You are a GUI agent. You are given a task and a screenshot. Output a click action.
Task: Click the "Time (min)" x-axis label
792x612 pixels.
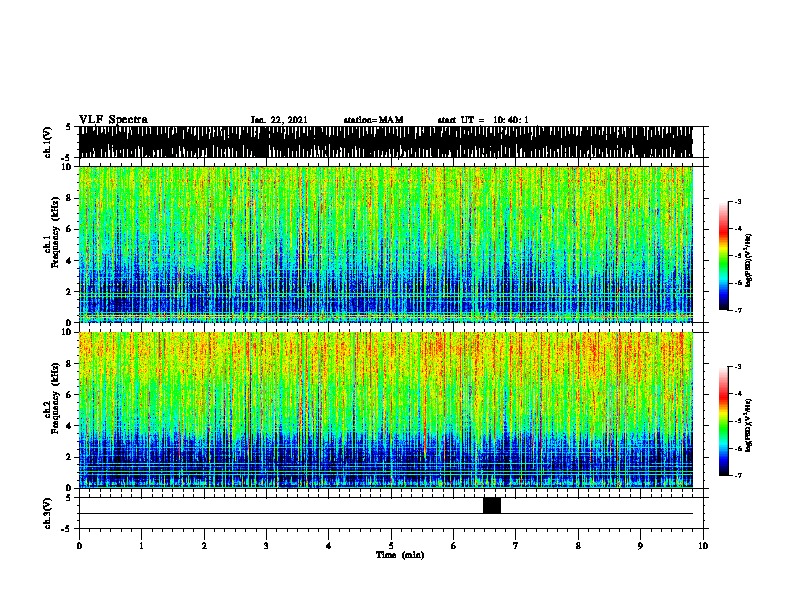tap(400, 555)
